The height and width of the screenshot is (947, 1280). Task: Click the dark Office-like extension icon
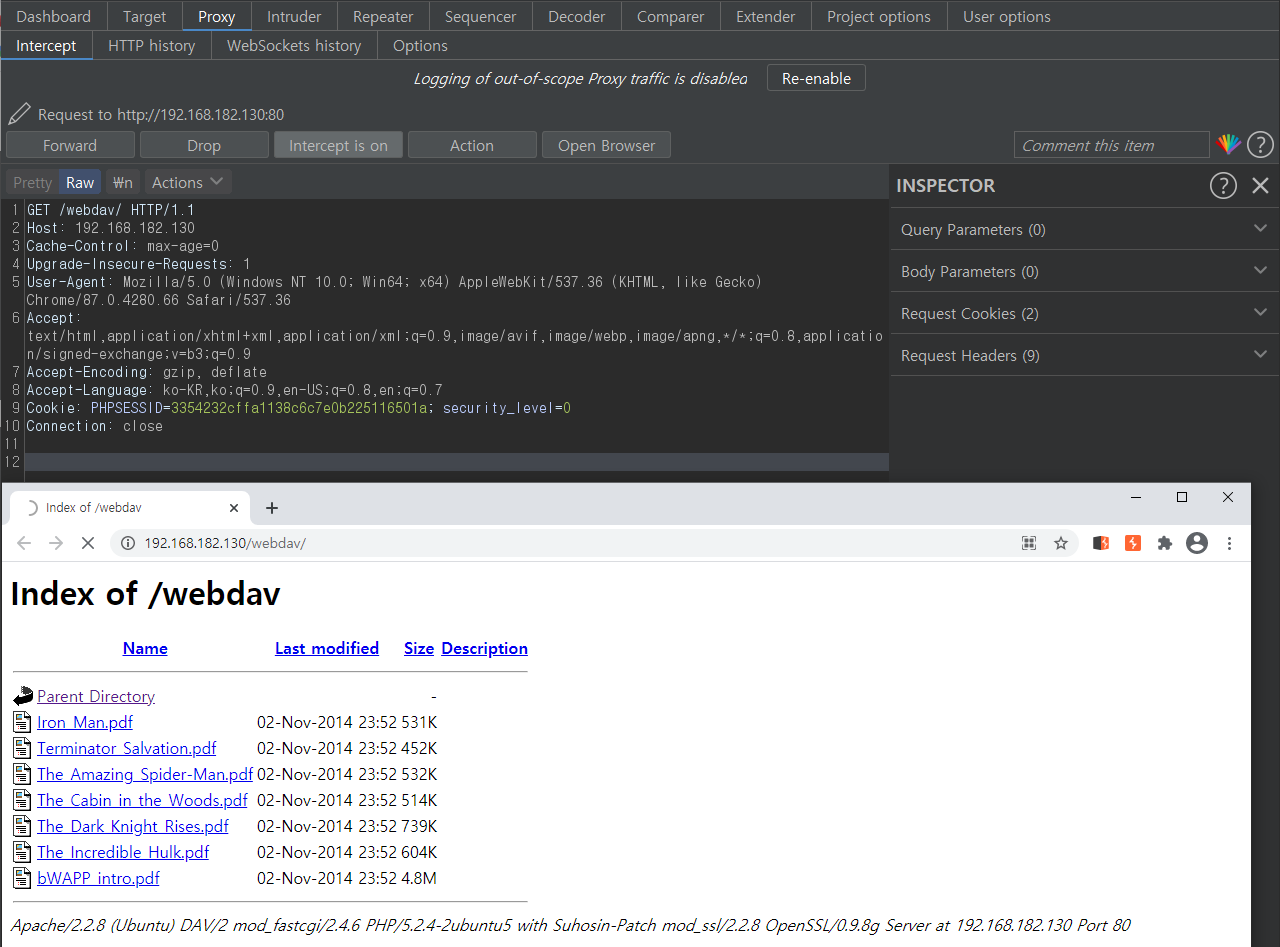(1101, 543)
